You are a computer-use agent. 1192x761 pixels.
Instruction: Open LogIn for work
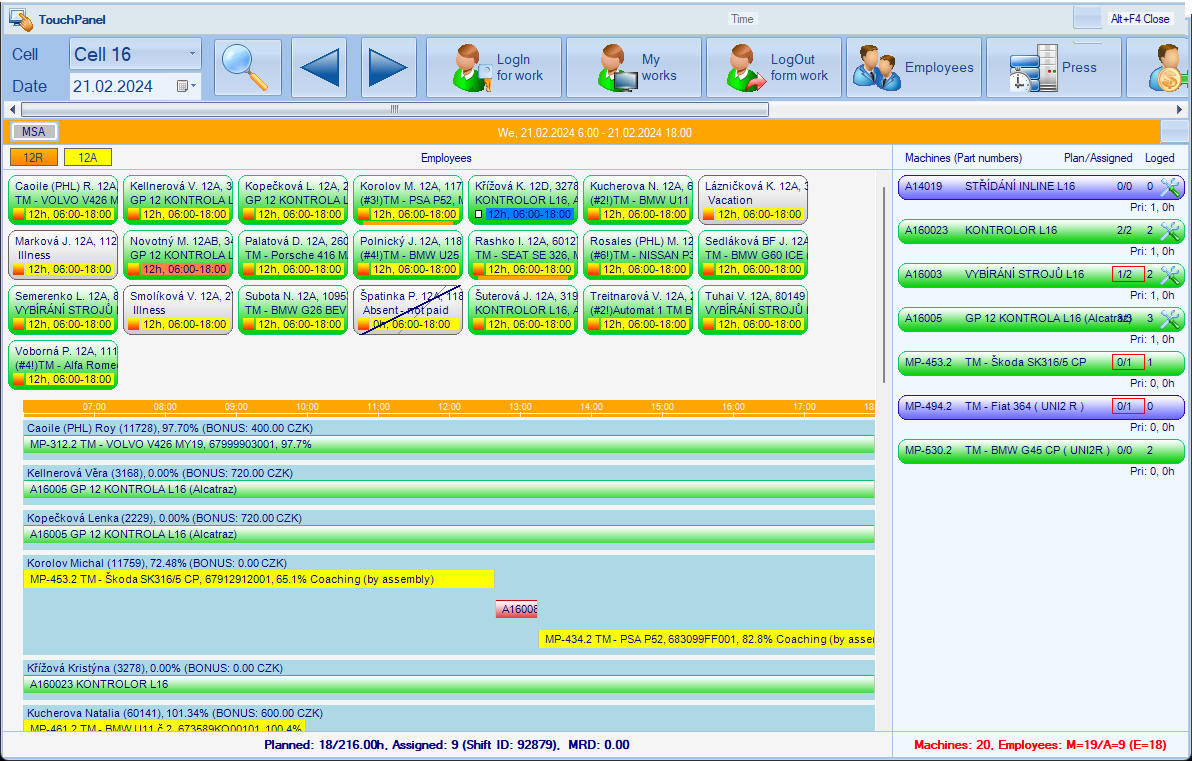(x=494, y=68)
